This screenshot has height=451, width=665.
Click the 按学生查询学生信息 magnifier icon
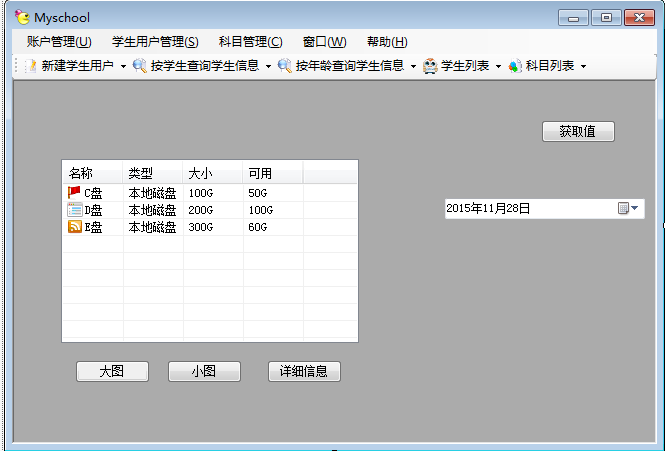(x=140, y=66)
